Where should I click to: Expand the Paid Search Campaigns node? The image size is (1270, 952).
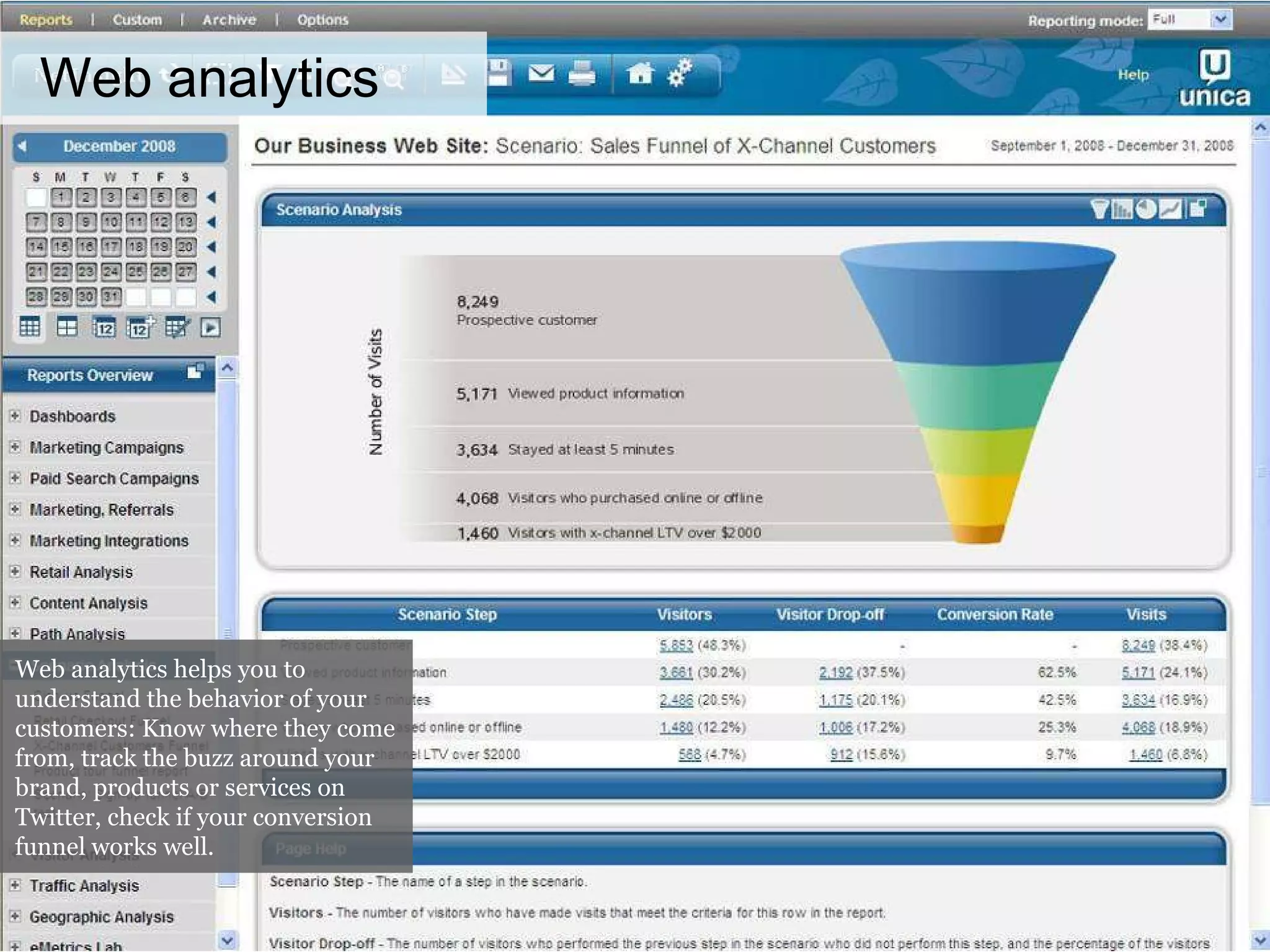15,477
